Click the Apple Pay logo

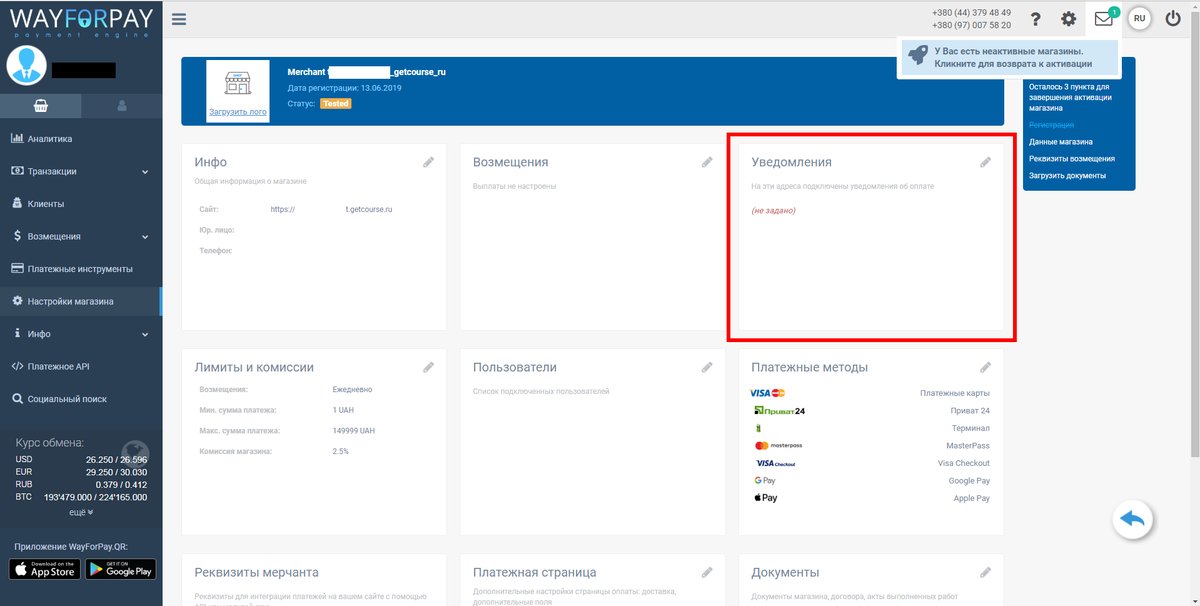tap(765, 498)
